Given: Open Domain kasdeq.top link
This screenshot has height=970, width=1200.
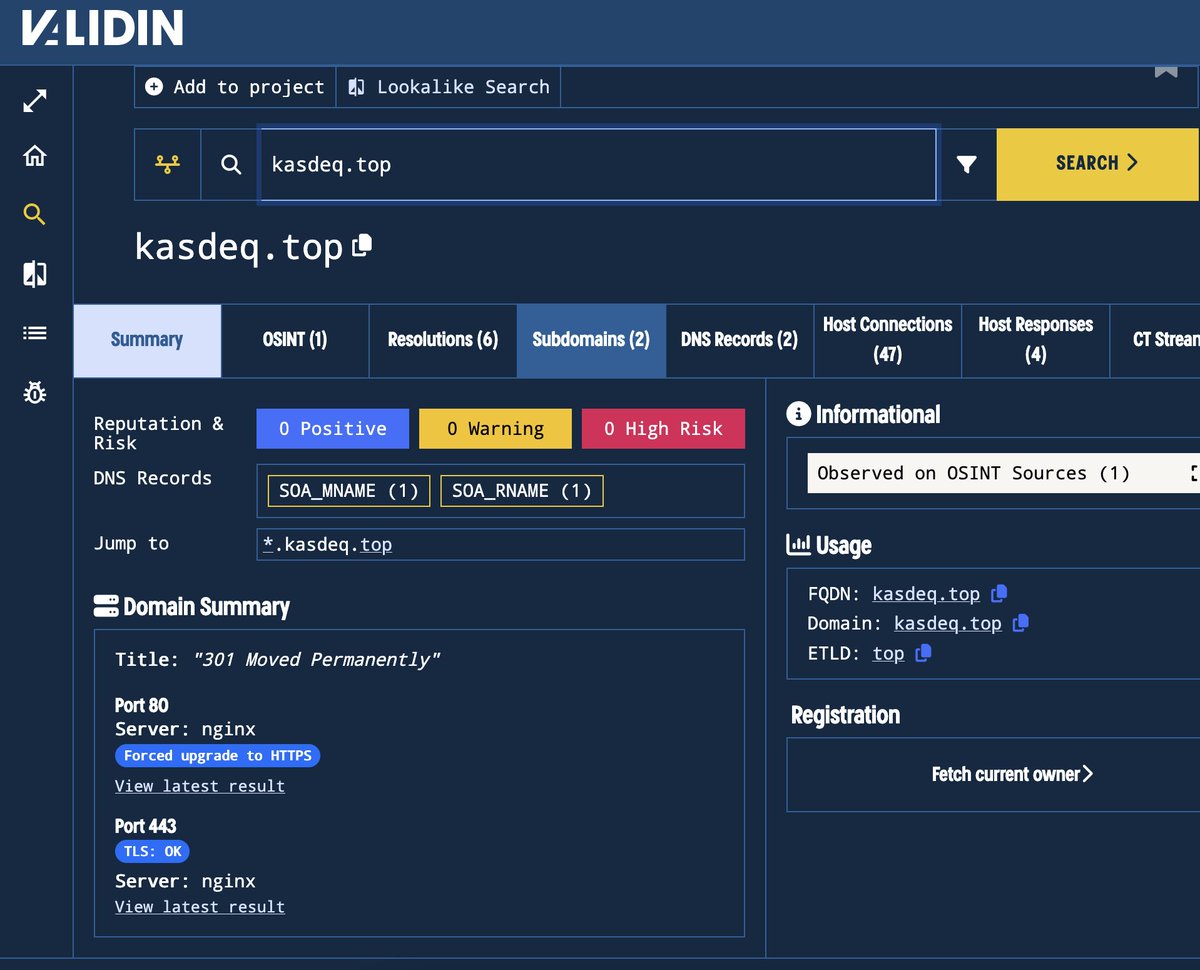Looking at the screenshot, I should (947, 624).
